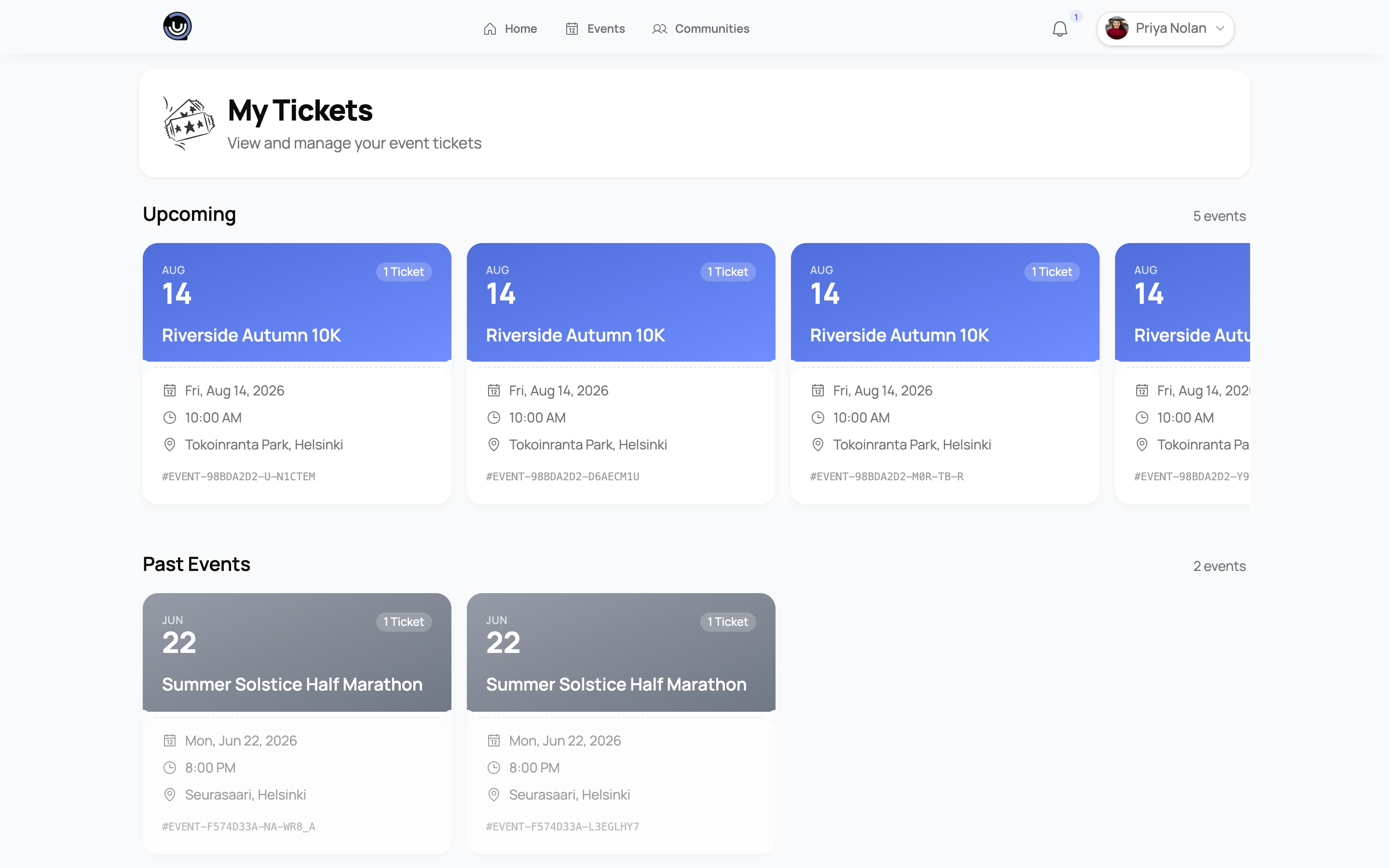Click the Communities people icon
Screen dimensions: 1389x868
click(659, 29)
